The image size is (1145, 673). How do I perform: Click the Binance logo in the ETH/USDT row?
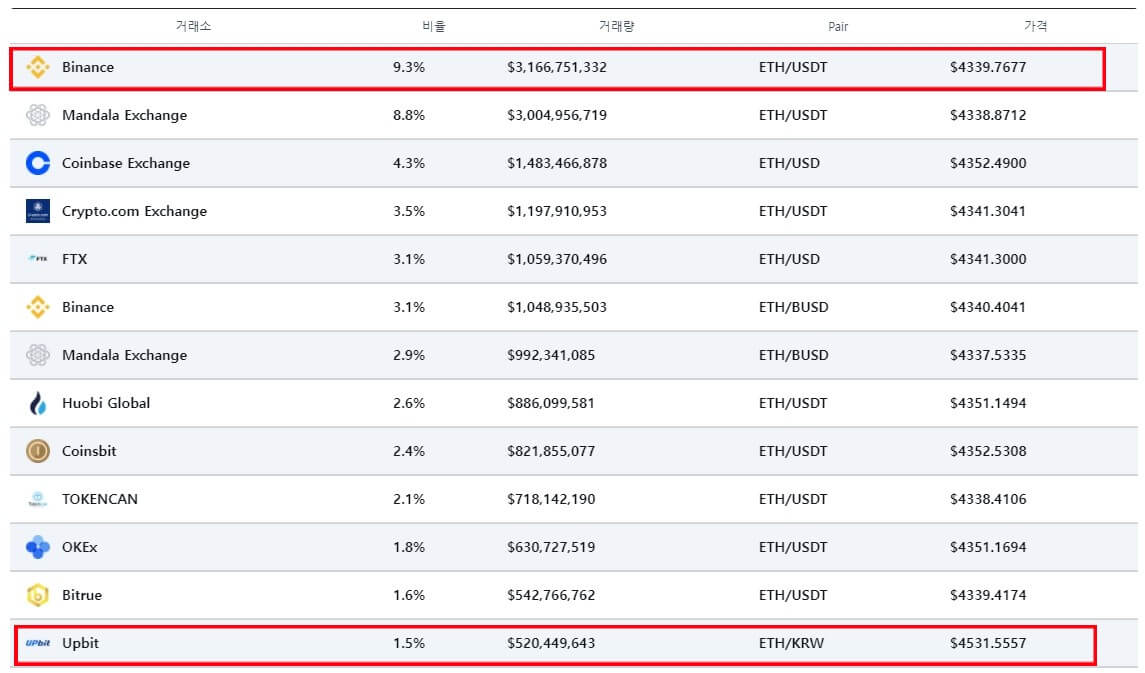[x=38, y=67]
